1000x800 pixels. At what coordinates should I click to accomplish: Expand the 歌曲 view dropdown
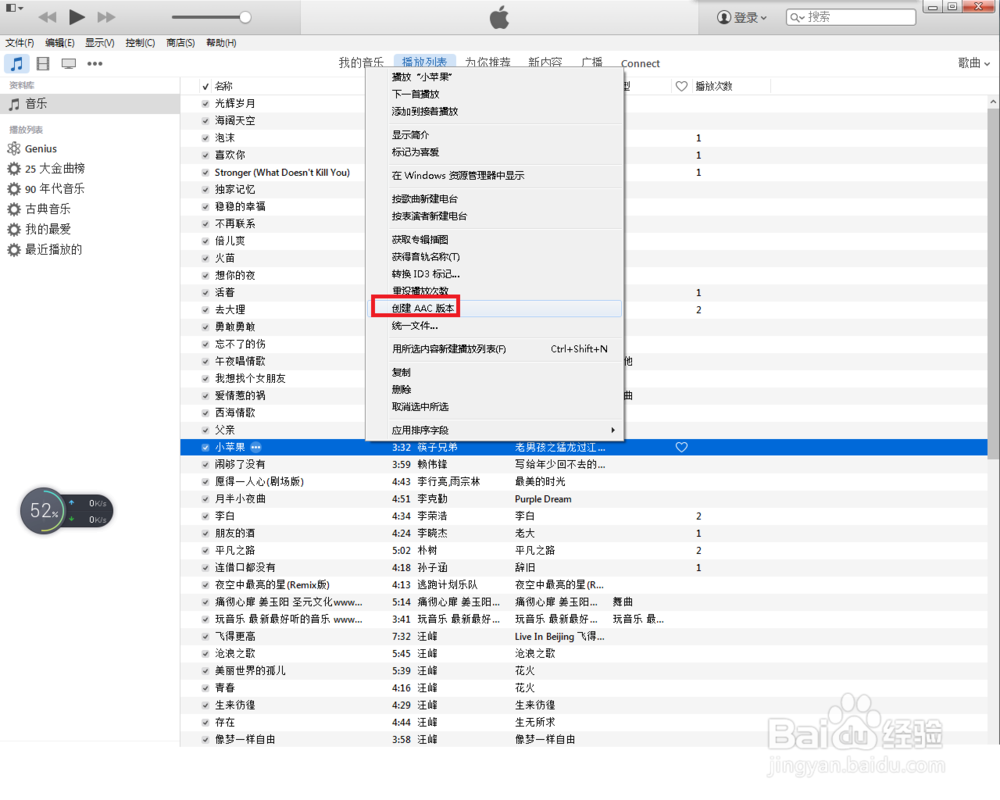(974, 63)
